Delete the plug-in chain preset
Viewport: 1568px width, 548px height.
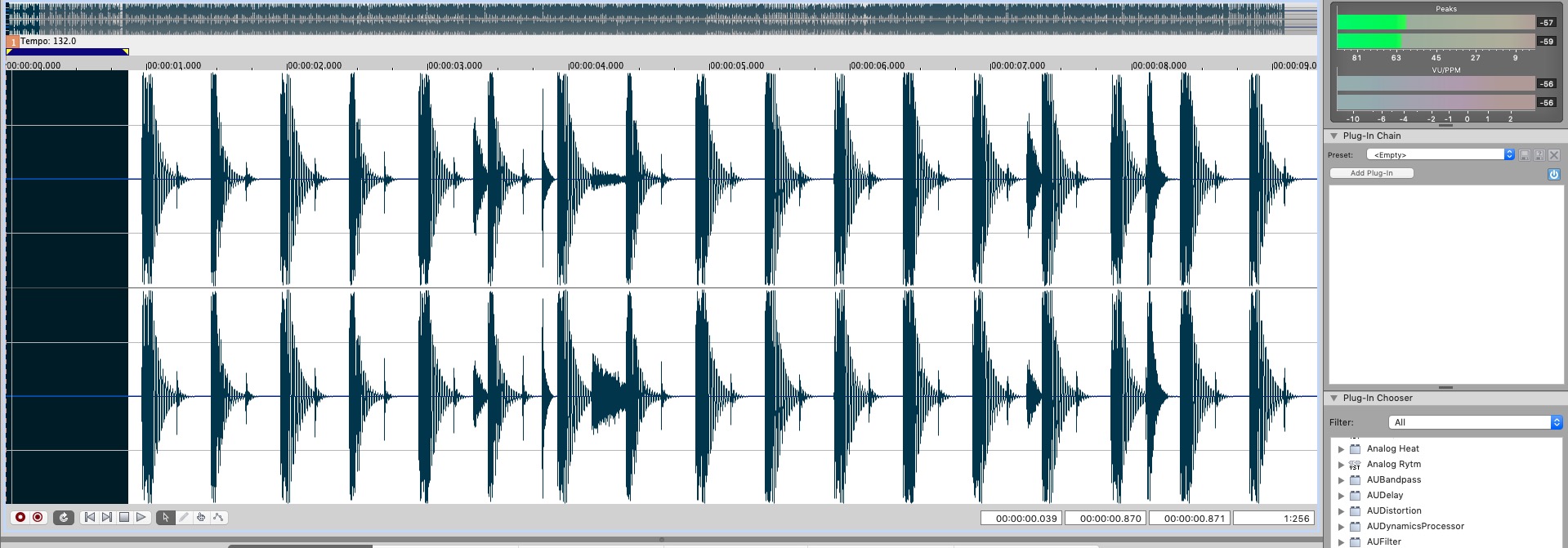click(x=1554, y=155)
